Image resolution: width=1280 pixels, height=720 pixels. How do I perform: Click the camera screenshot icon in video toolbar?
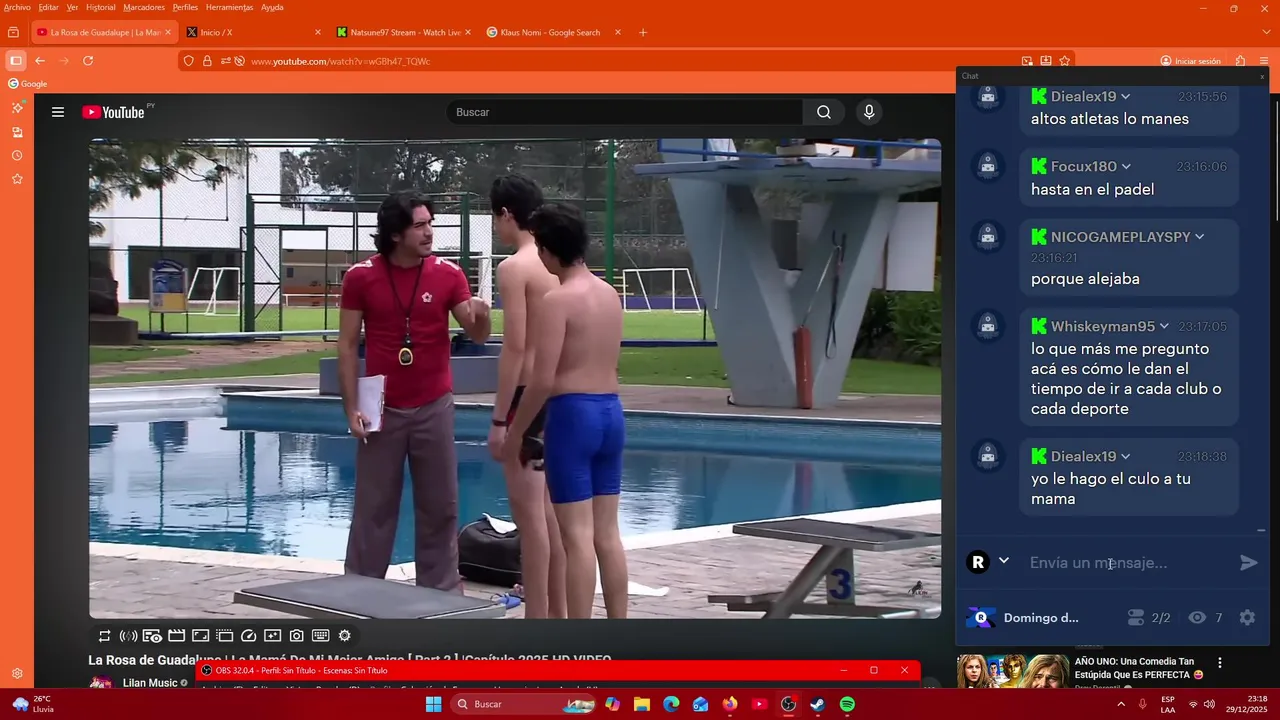click(x=297, y=636)
